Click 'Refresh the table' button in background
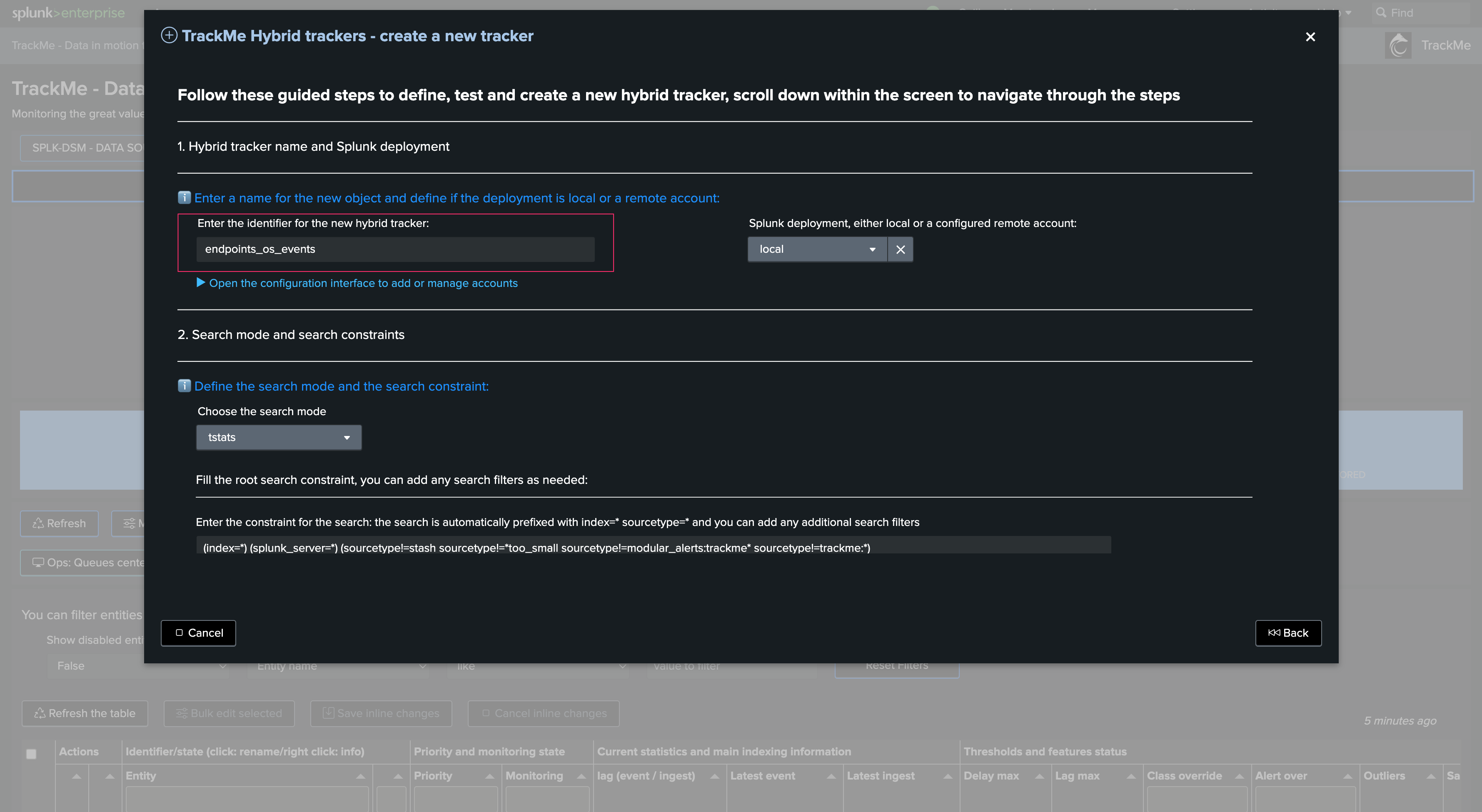The image size is (1482, 812). (85, 714)
